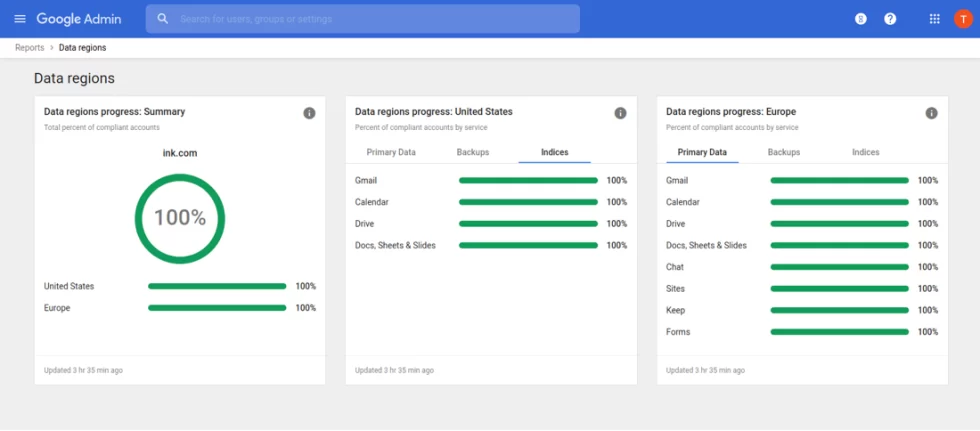This screenshot has width=980, height=431.
Task: Open the main hamburger menu
Action: click(x=20, y=19)
